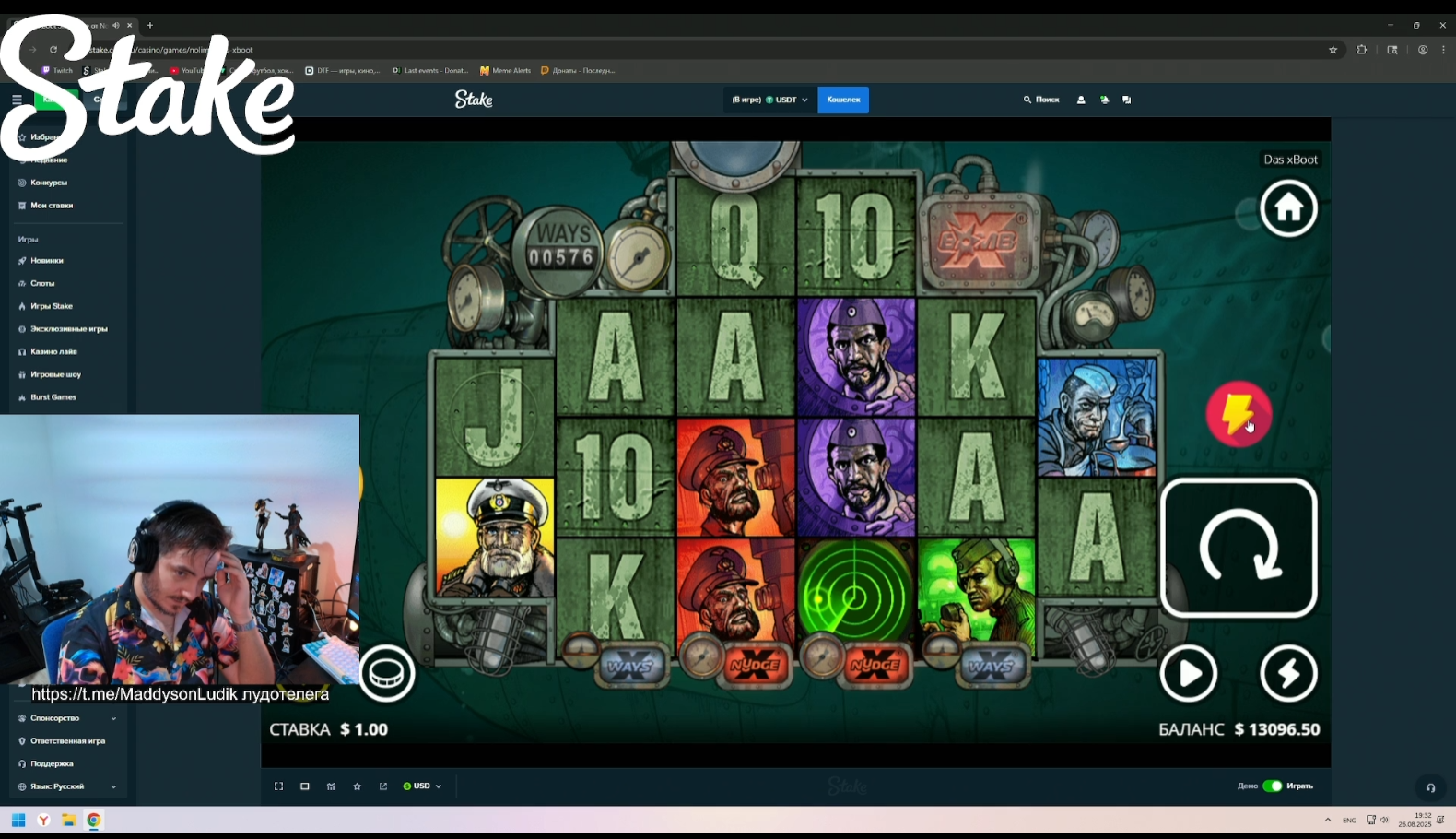
Task: Open the Twitch bookmark
Action: (57, 70)
